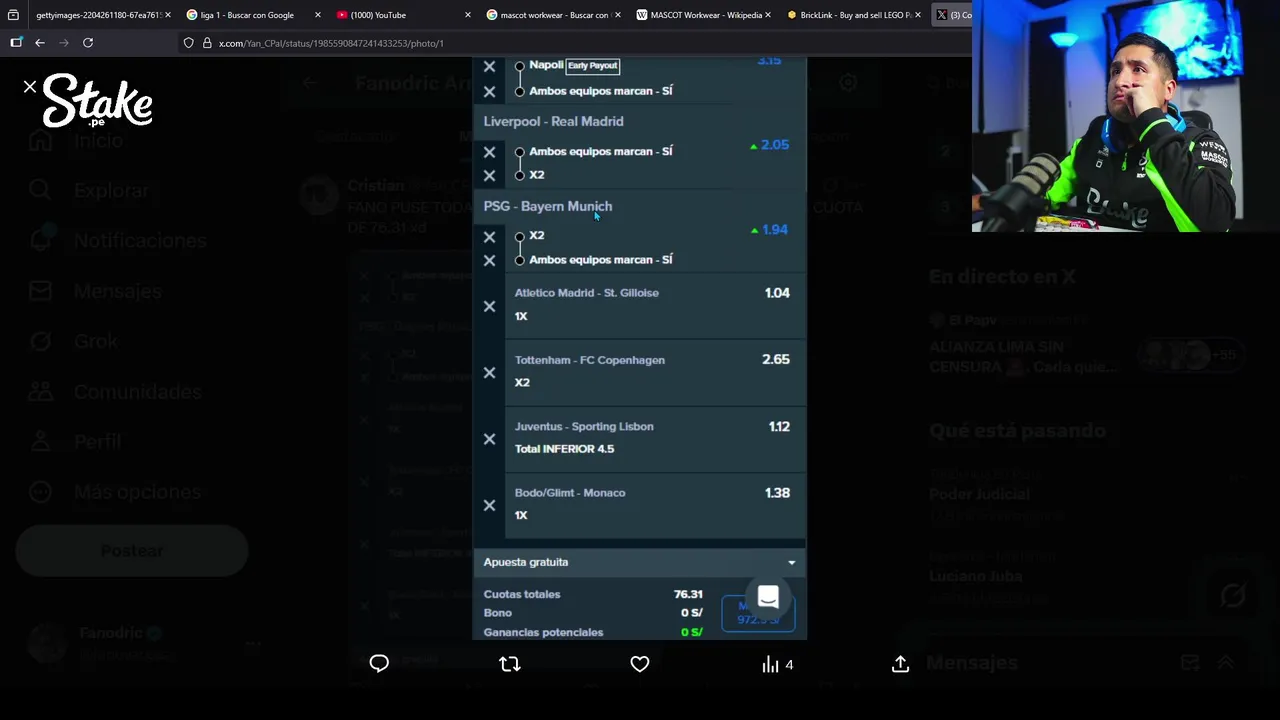Remove the X2 leg under Liverpool - Real Madrid

point(489,175)
